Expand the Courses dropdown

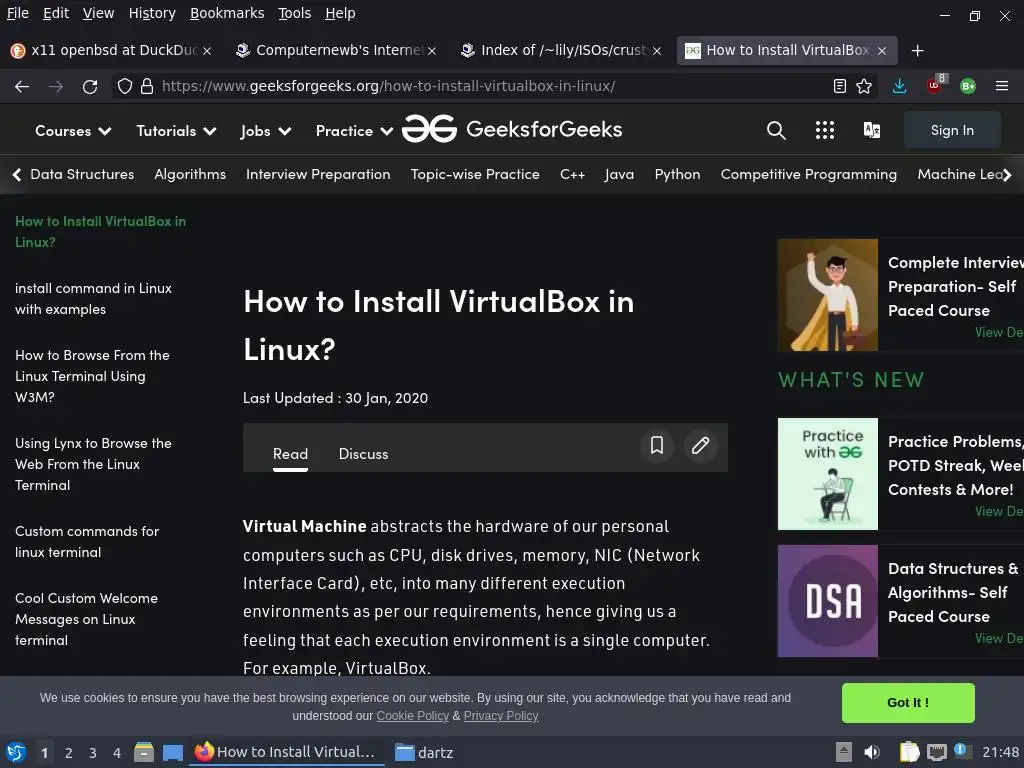73,131
